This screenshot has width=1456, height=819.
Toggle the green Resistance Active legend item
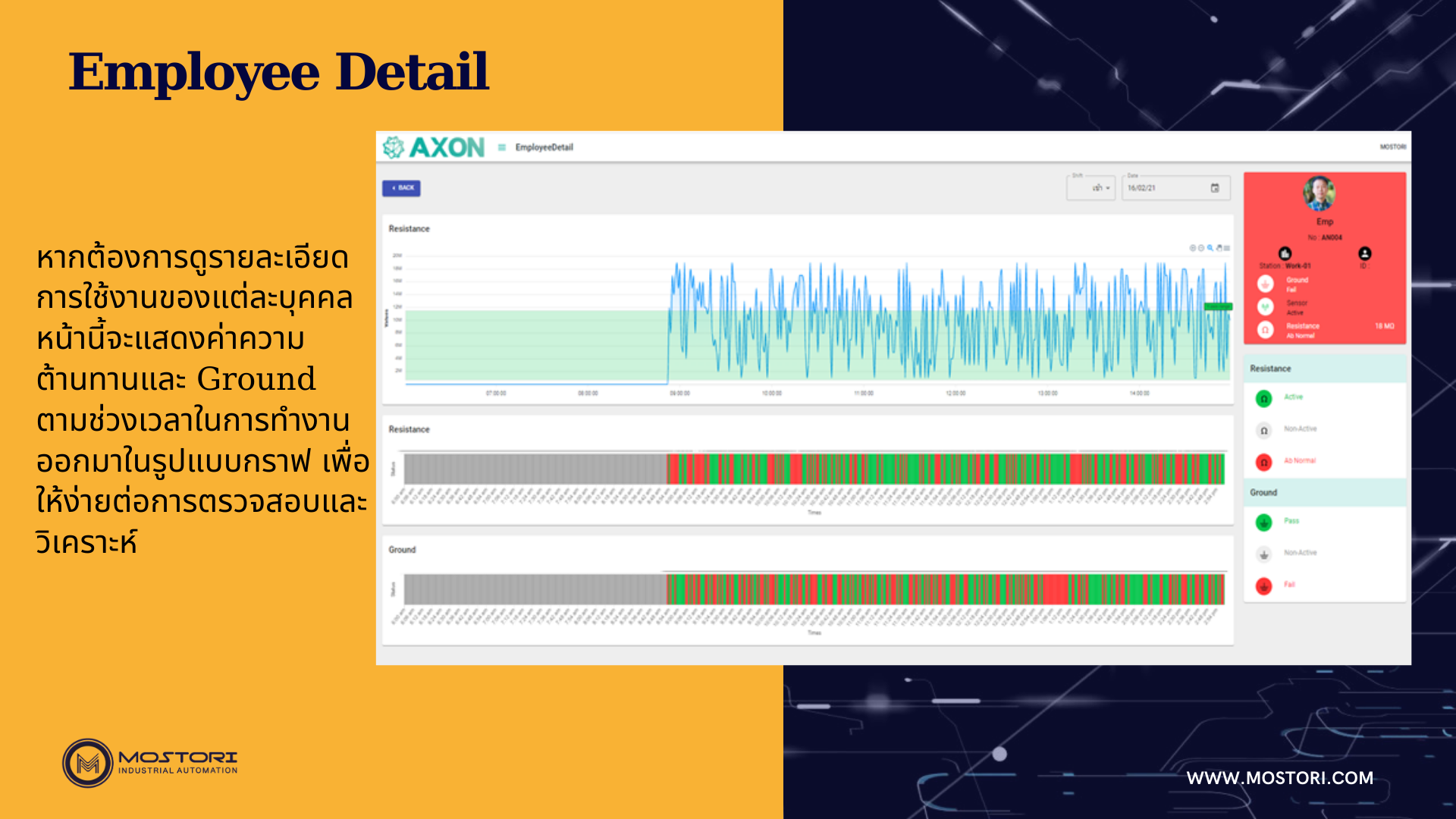coord(1264,398)
